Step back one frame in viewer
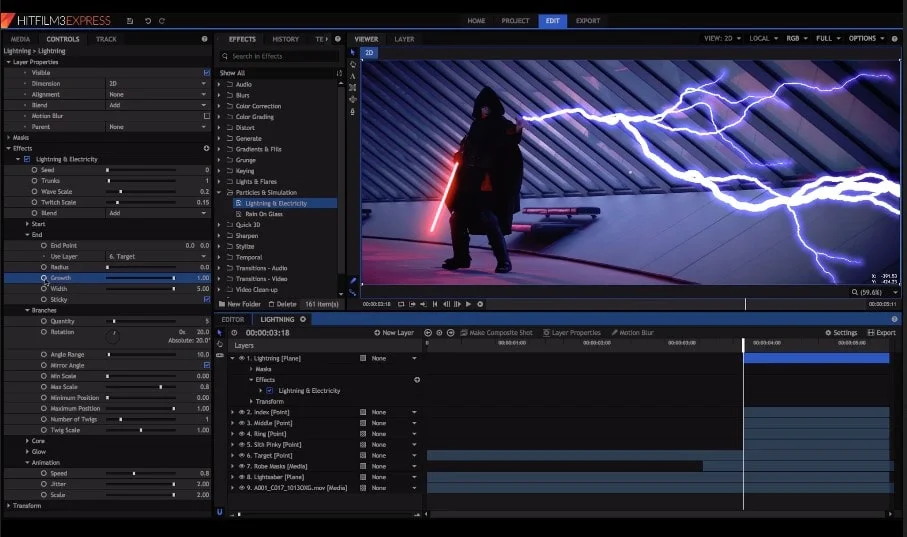The image size is (907, 537). 447,304
